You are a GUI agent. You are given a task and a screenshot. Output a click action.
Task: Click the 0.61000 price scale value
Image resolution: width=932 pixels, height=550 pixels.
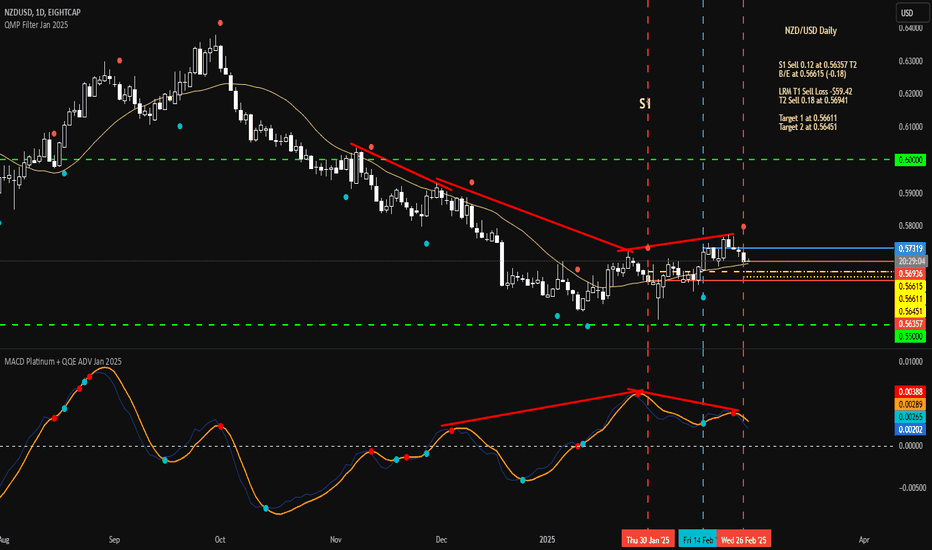coord(911,127)
